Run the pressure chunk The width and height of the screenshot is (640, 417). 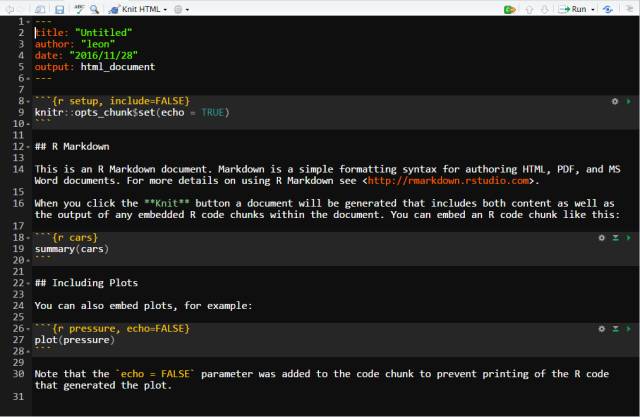(629, 328)
